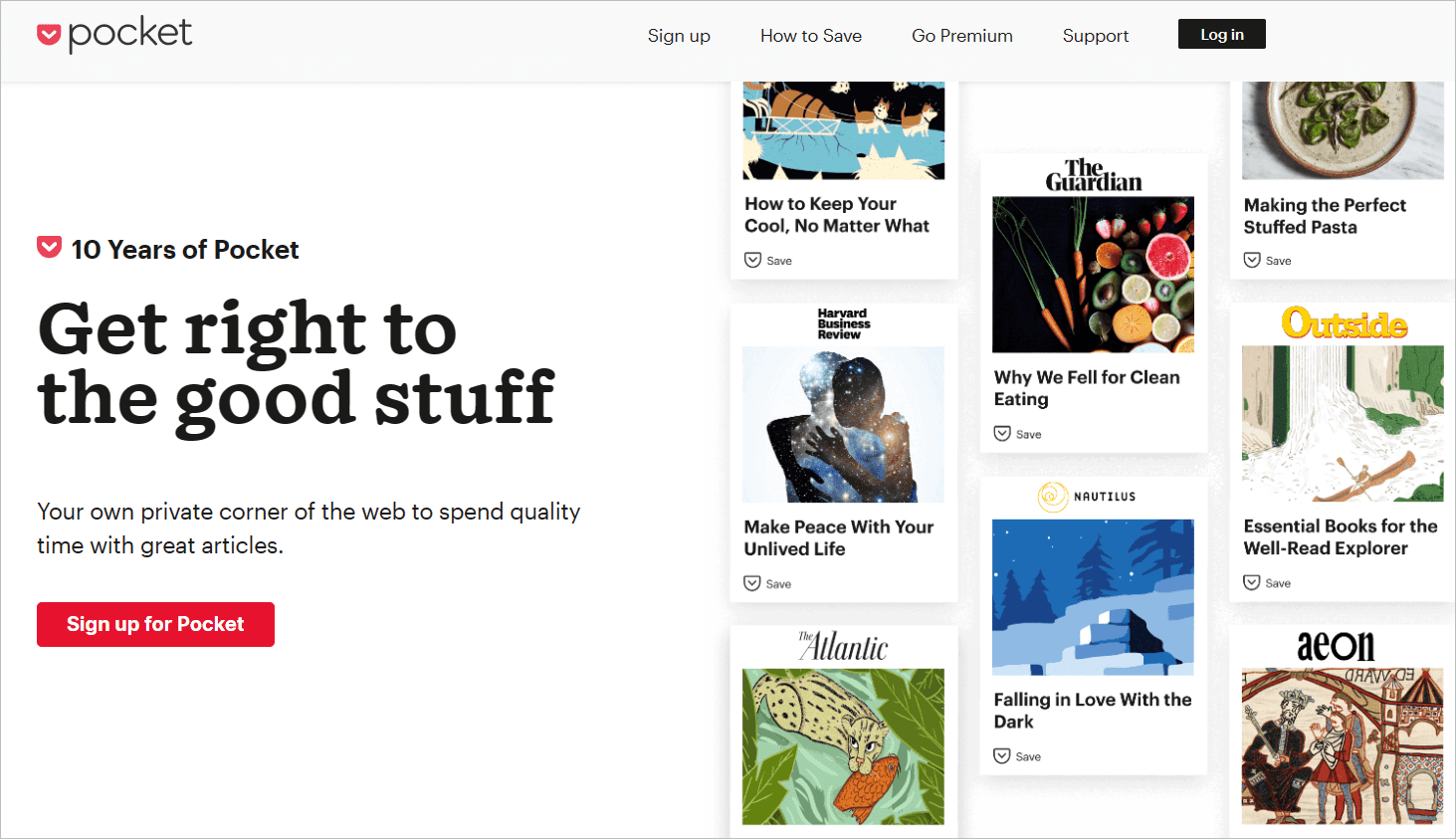
Task: Save icon under Making the Perfect Stuffed Pasta
Action: coord(1252,261)
